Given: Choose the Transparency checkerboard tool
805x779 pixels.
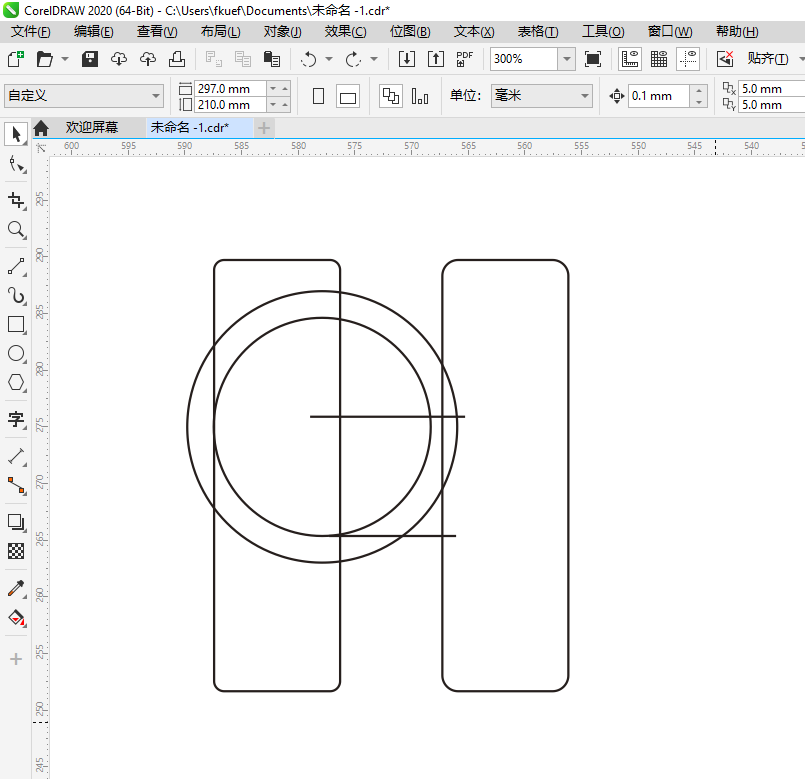Looking at the screenshot, I should click(16, 551).
